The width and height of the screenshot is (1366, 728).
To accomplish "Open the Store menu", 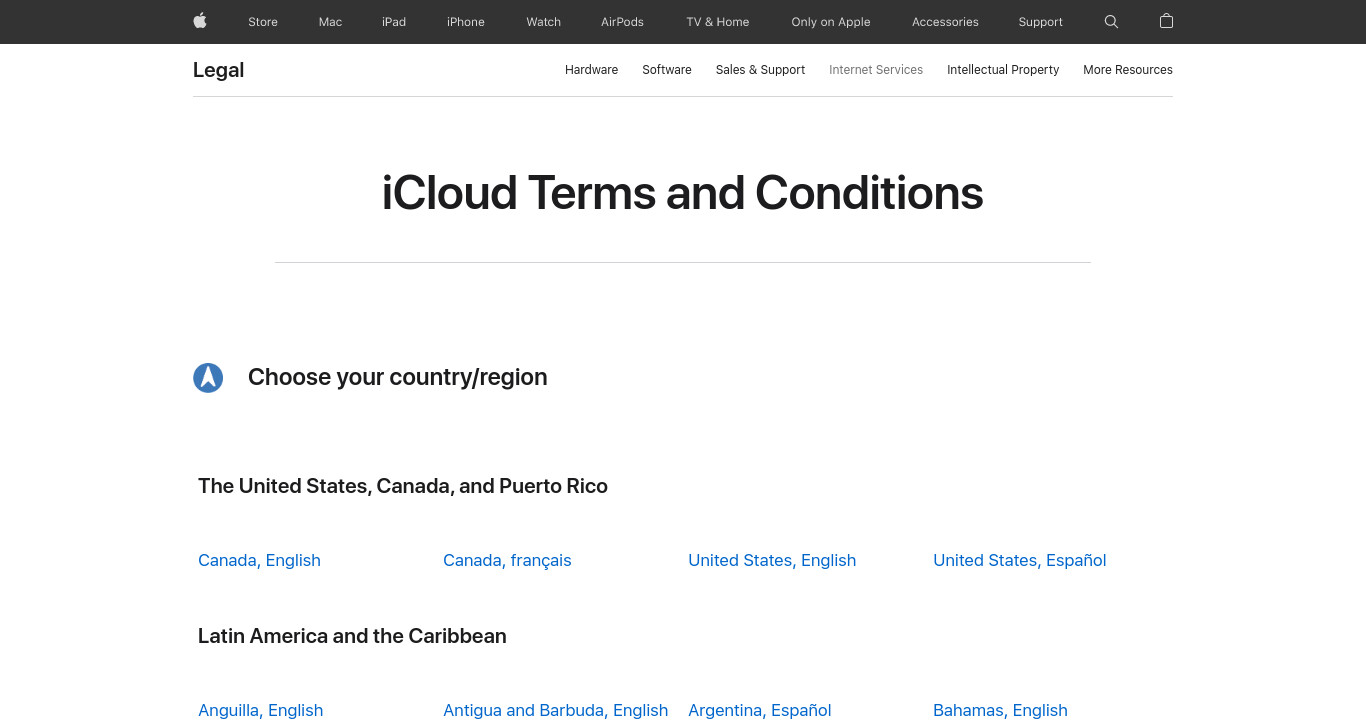I will click(x=263, y=22).
